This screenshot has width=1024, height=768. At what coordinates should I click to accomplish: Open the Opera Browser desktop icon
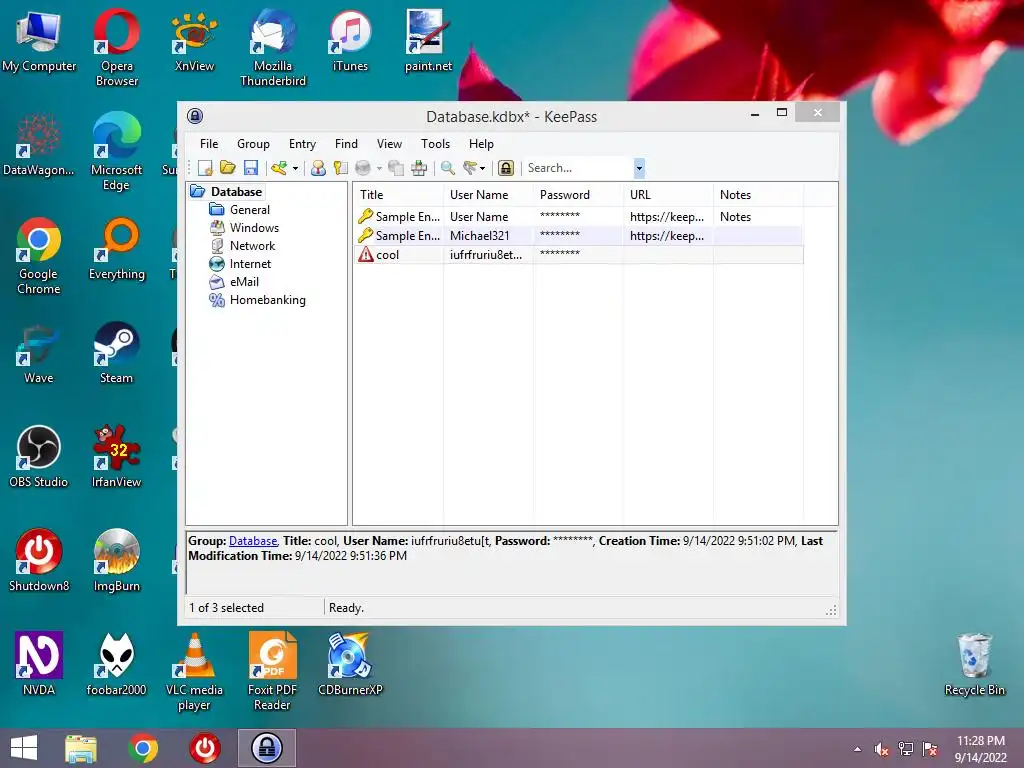tap(116, 47)
